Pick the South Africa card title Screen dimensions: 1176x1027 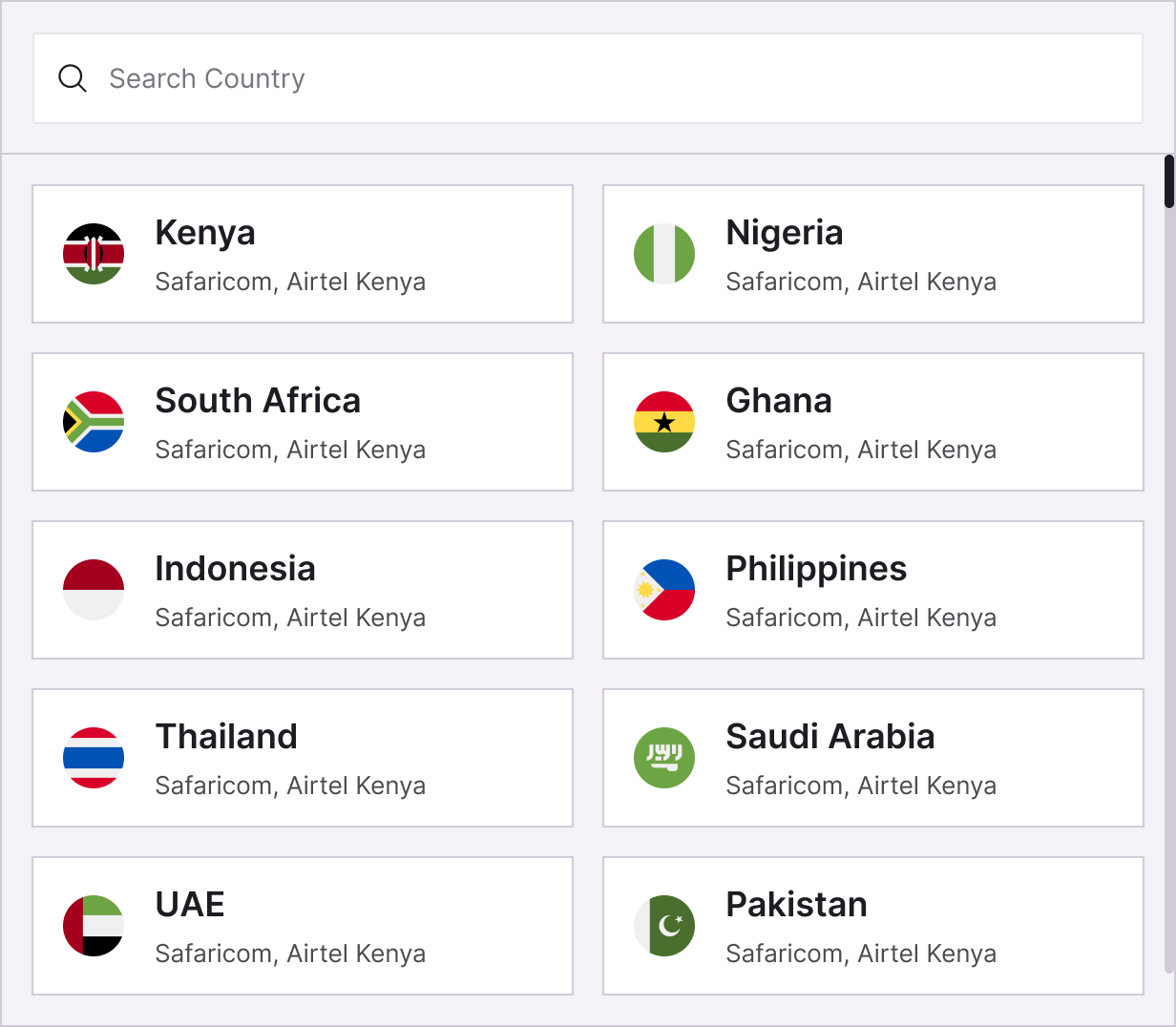[x=258, y=401]
